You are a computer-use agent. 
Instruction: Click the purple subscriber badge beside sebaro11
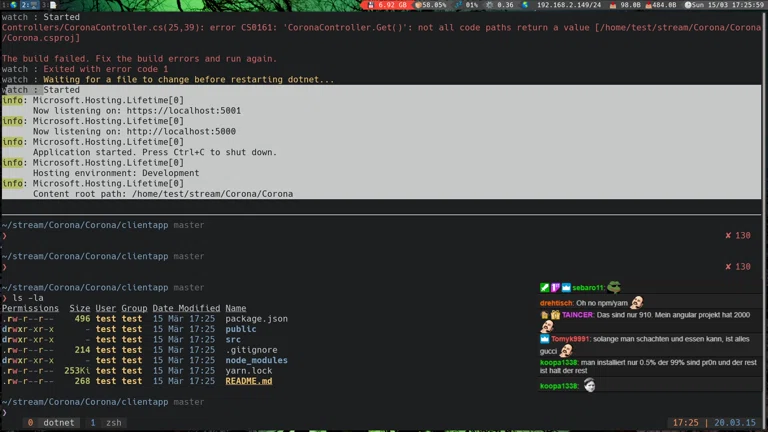(555, 287)
